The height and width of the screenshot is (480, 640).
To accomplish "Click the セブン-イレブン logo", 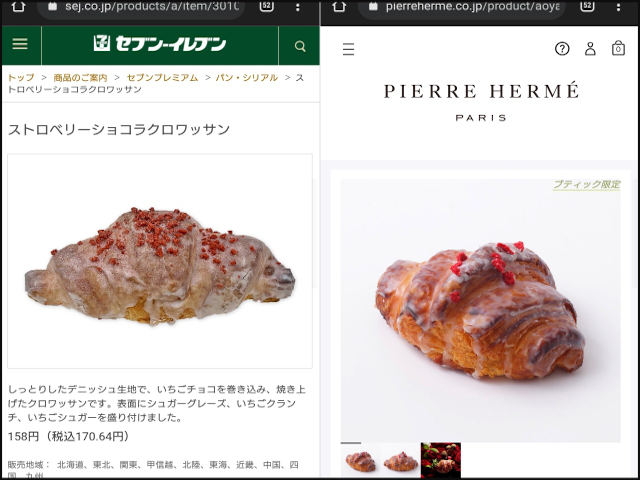I will coord(160,43).
